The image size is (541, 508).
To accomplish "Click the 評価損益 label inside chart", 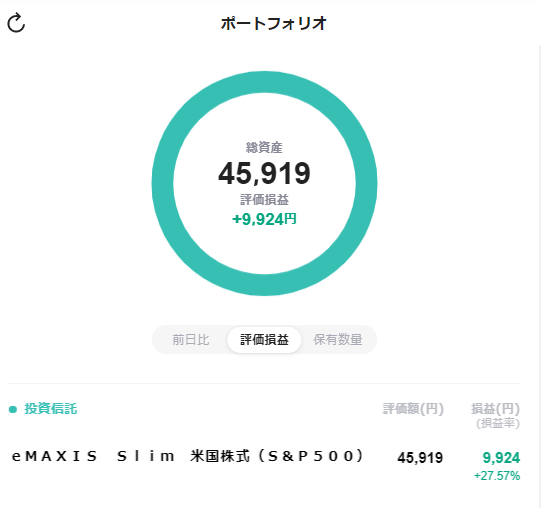I will click(x=264, y=200).
